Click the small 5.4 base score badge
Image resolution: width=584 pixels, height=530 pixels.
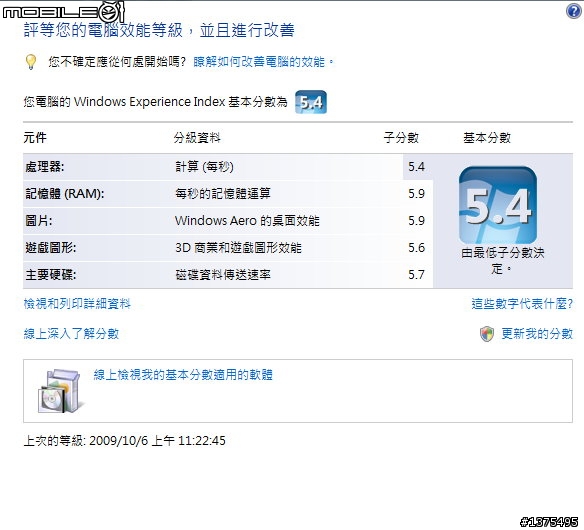(311, 102)
